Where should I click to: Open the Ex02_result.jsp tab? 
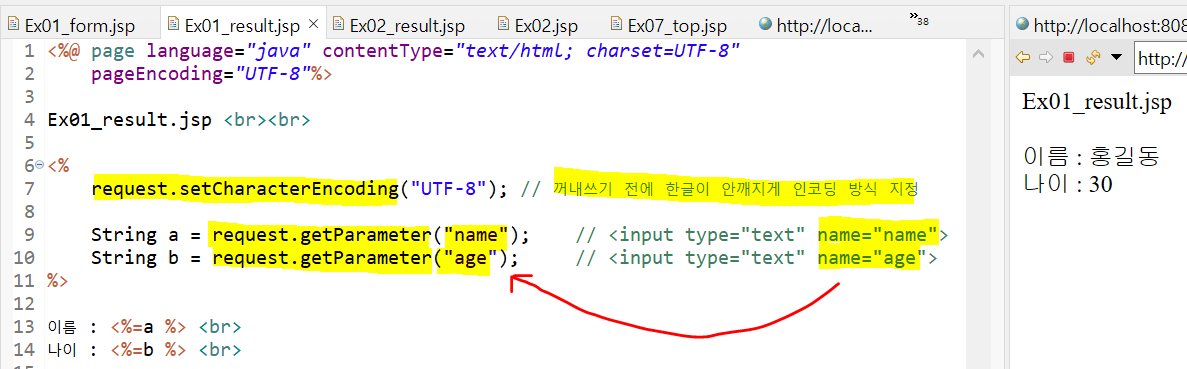pos(407,25)
